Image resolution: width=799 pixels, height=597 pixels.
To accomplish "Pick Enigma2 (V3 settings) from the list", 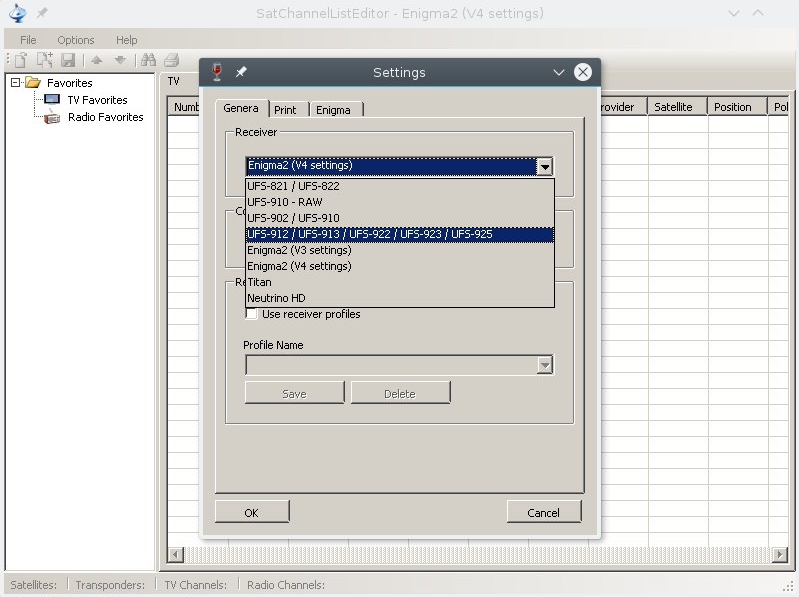I will pyautogui.click(x=299, y=250).
